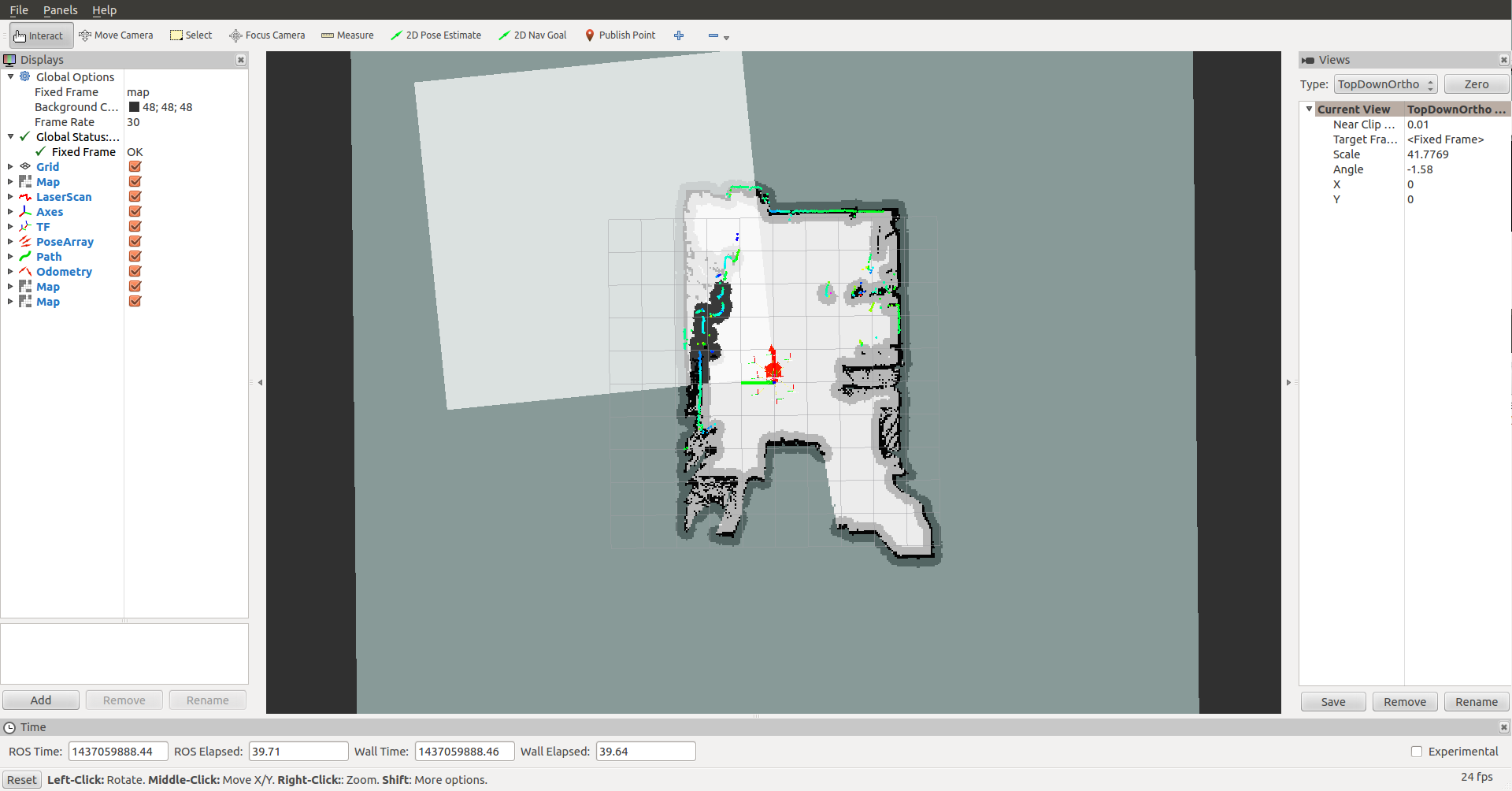Toggle the Axes display checkbox

coord(135,211)
